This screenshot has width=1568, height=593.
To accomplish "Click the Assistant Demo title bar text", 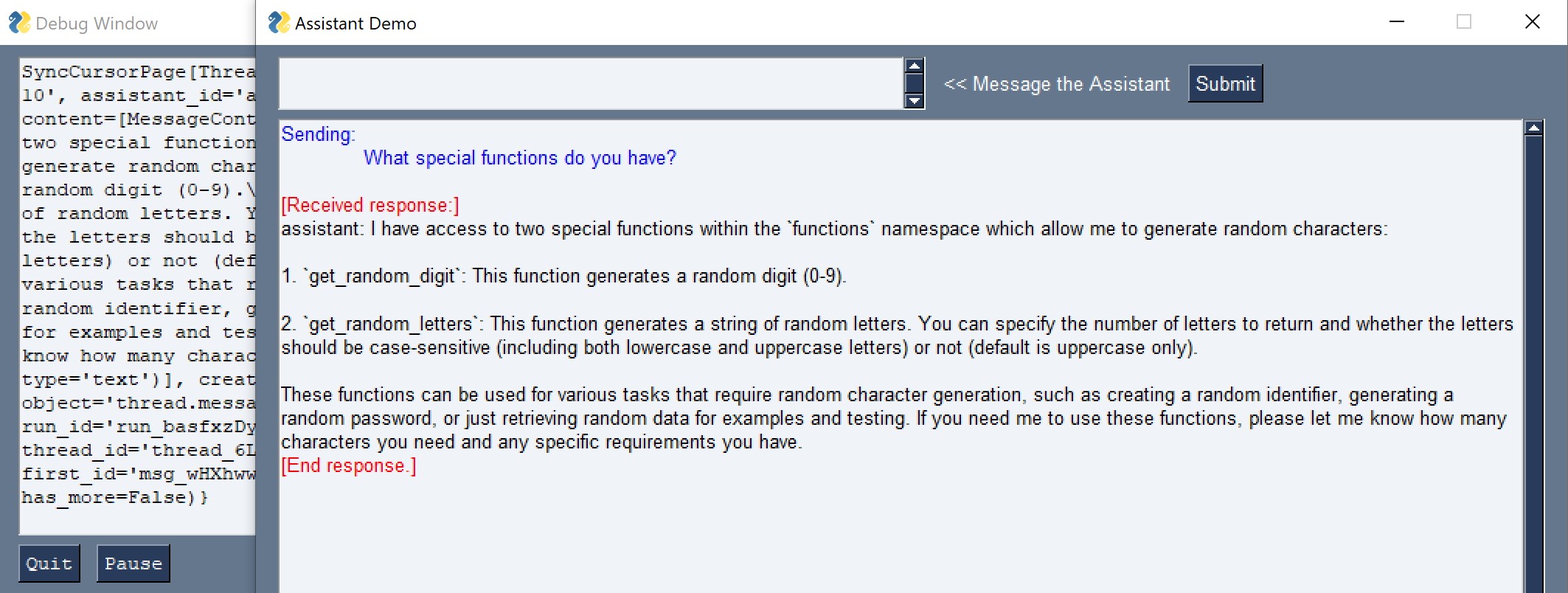I will 355,24.
